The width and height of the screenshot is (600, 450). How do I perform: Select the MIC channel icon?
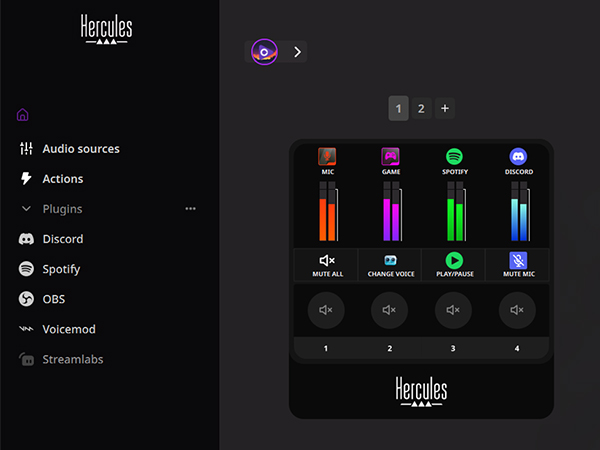tap(327, 157)
